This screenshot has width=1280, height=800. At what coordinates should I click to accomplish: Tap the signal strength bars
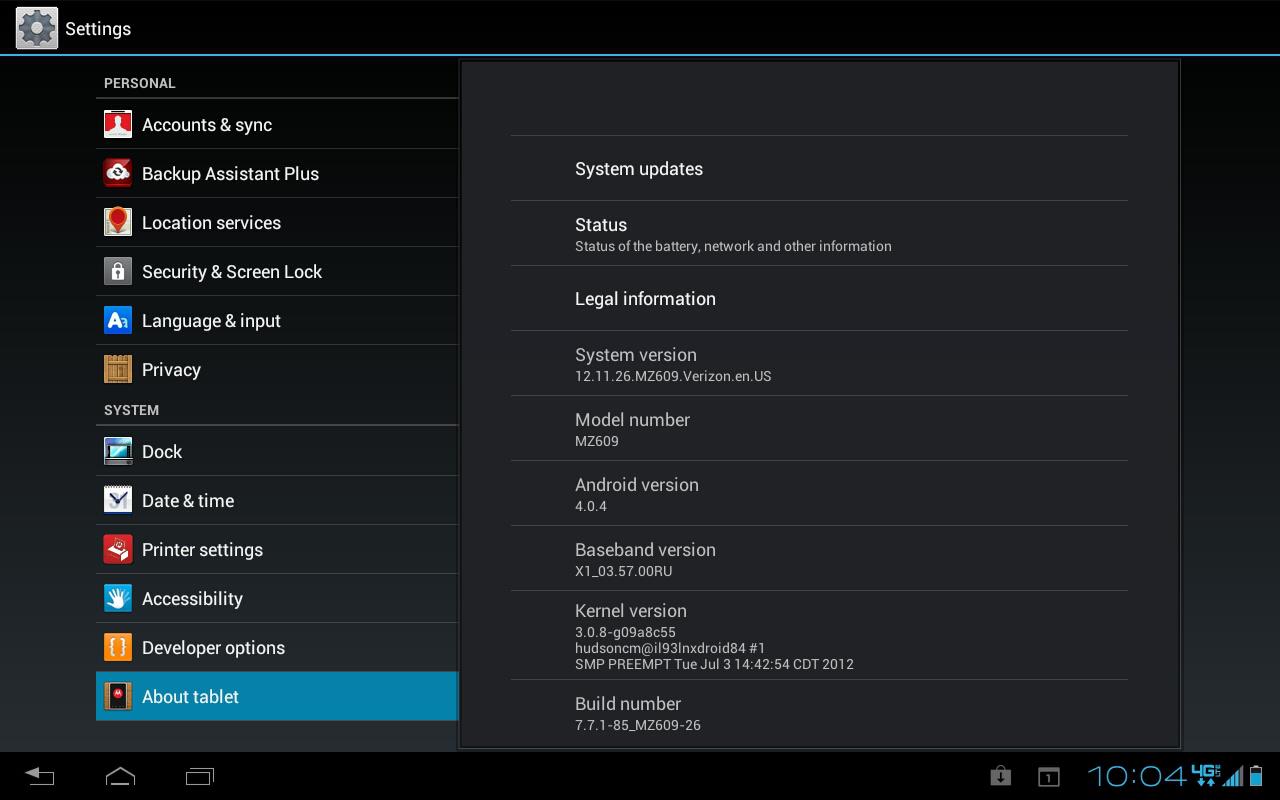click(1233, 776)
